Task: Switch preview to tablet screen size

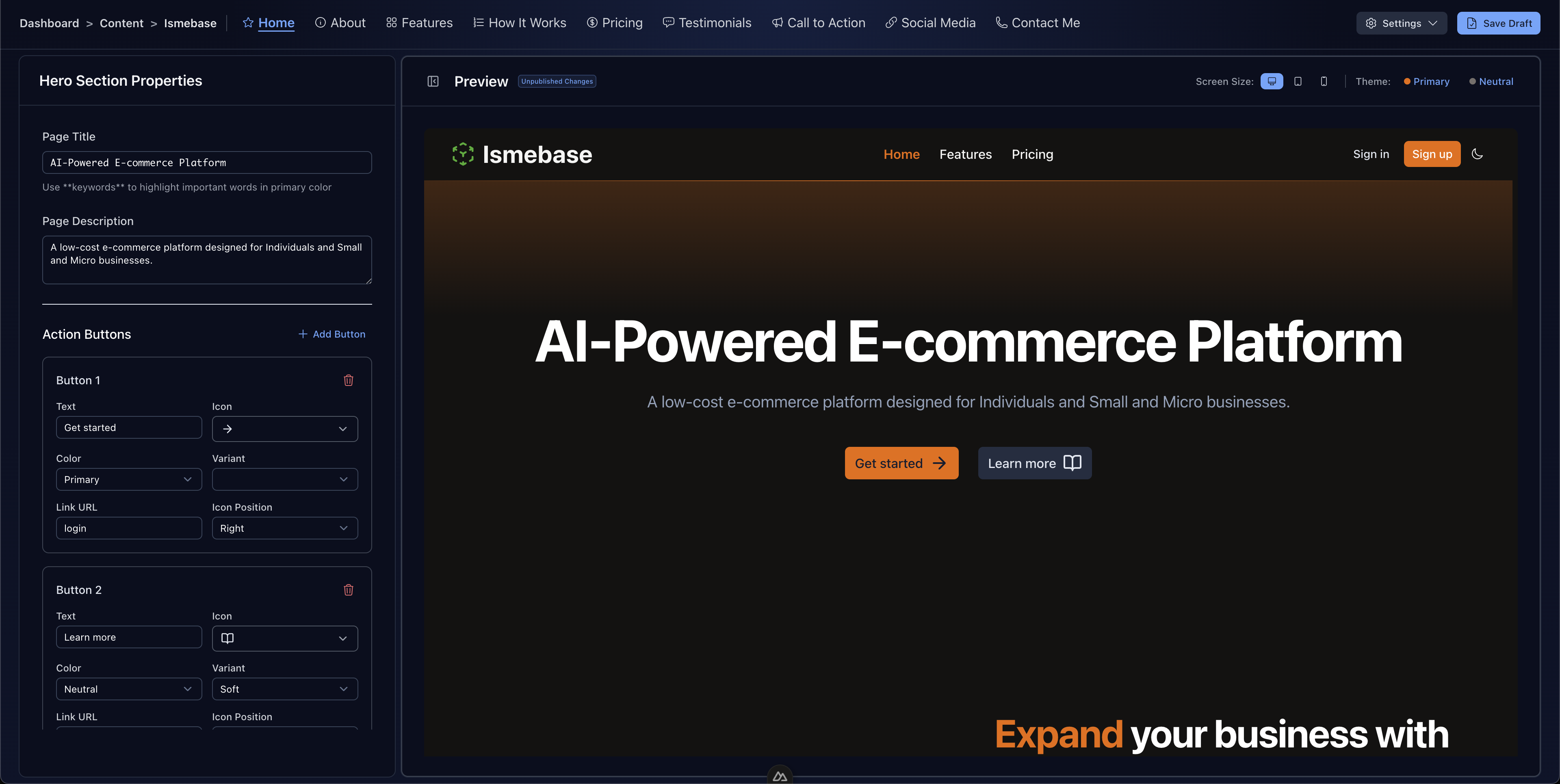Action: click(1298, 81)
